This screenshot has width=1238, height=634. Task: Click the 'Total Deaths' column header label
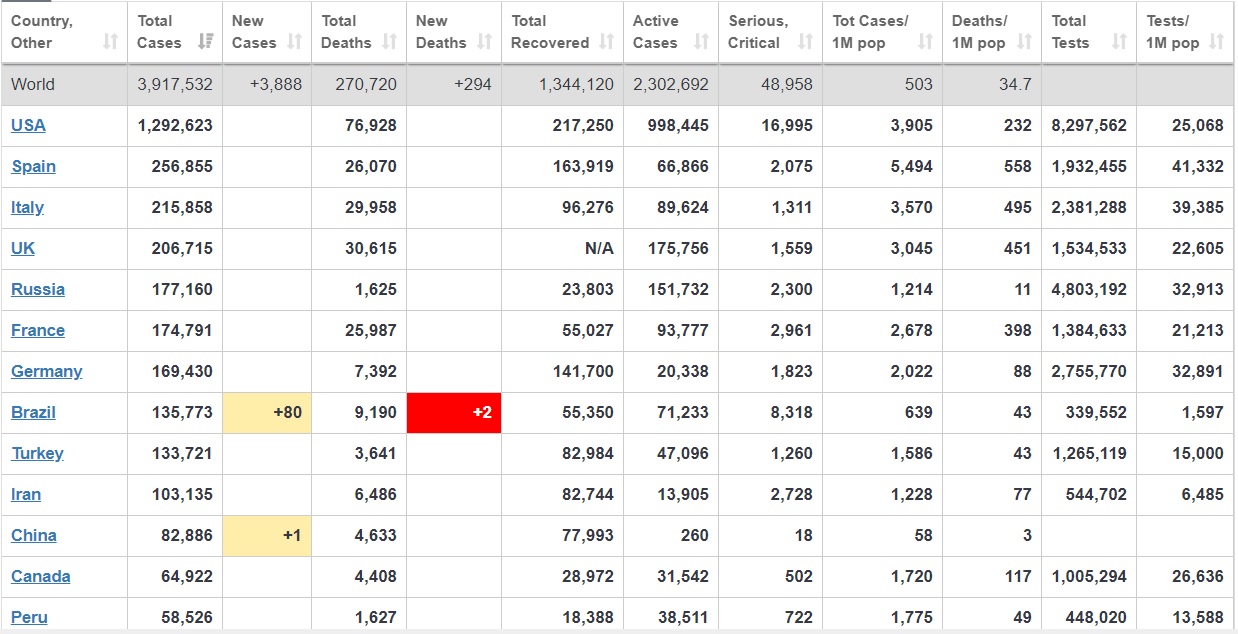click(347, 32)
